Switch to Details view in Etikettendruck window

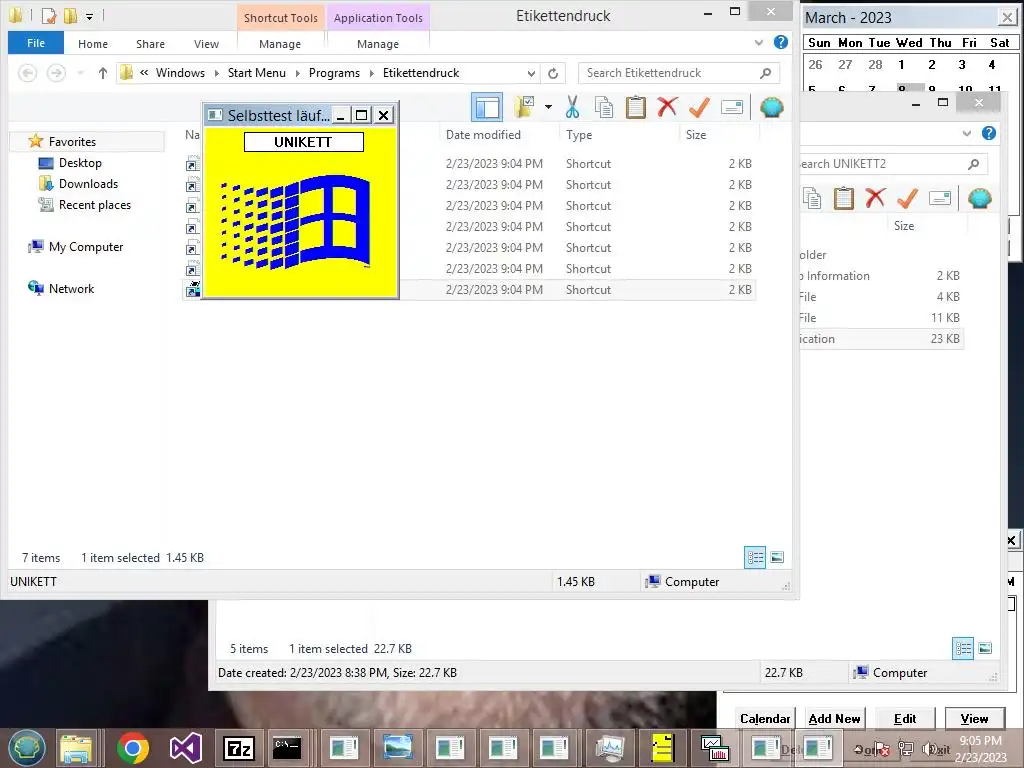(755, 557)
